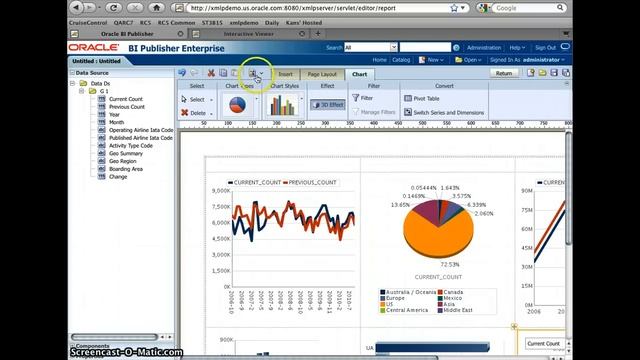This screenshot has width=640, height=360.
Task: Copy the selected component
Action: [223, 73]
